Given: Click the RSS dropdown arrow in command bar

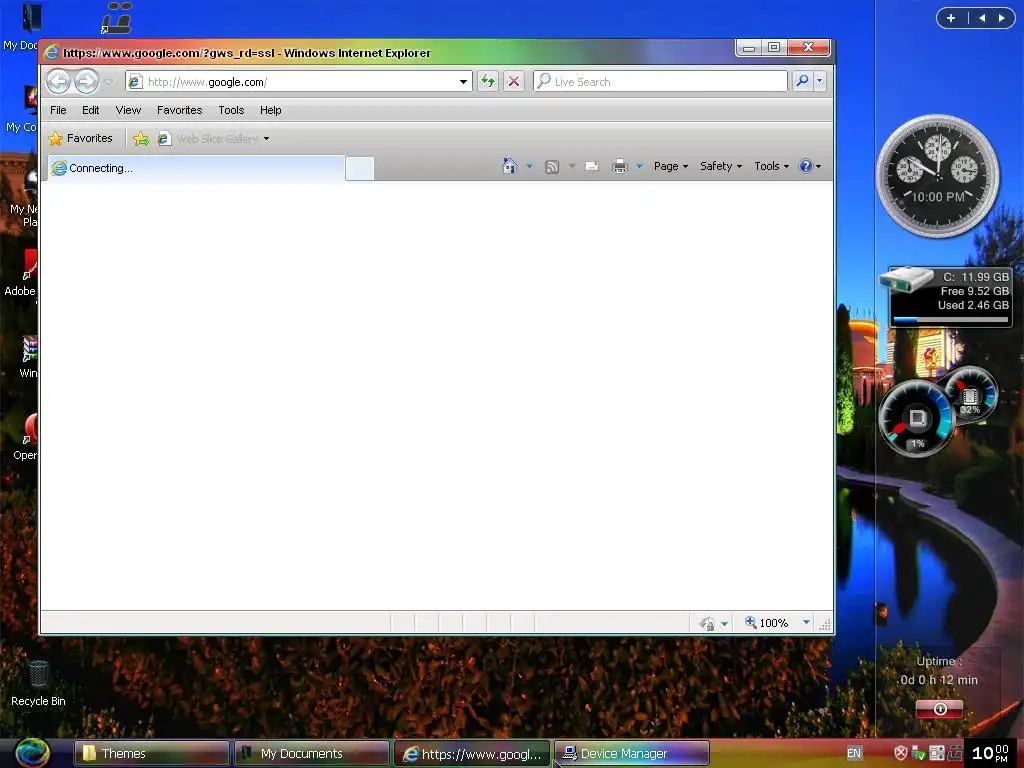Looking at the screenshot, I should coord(572,167).
